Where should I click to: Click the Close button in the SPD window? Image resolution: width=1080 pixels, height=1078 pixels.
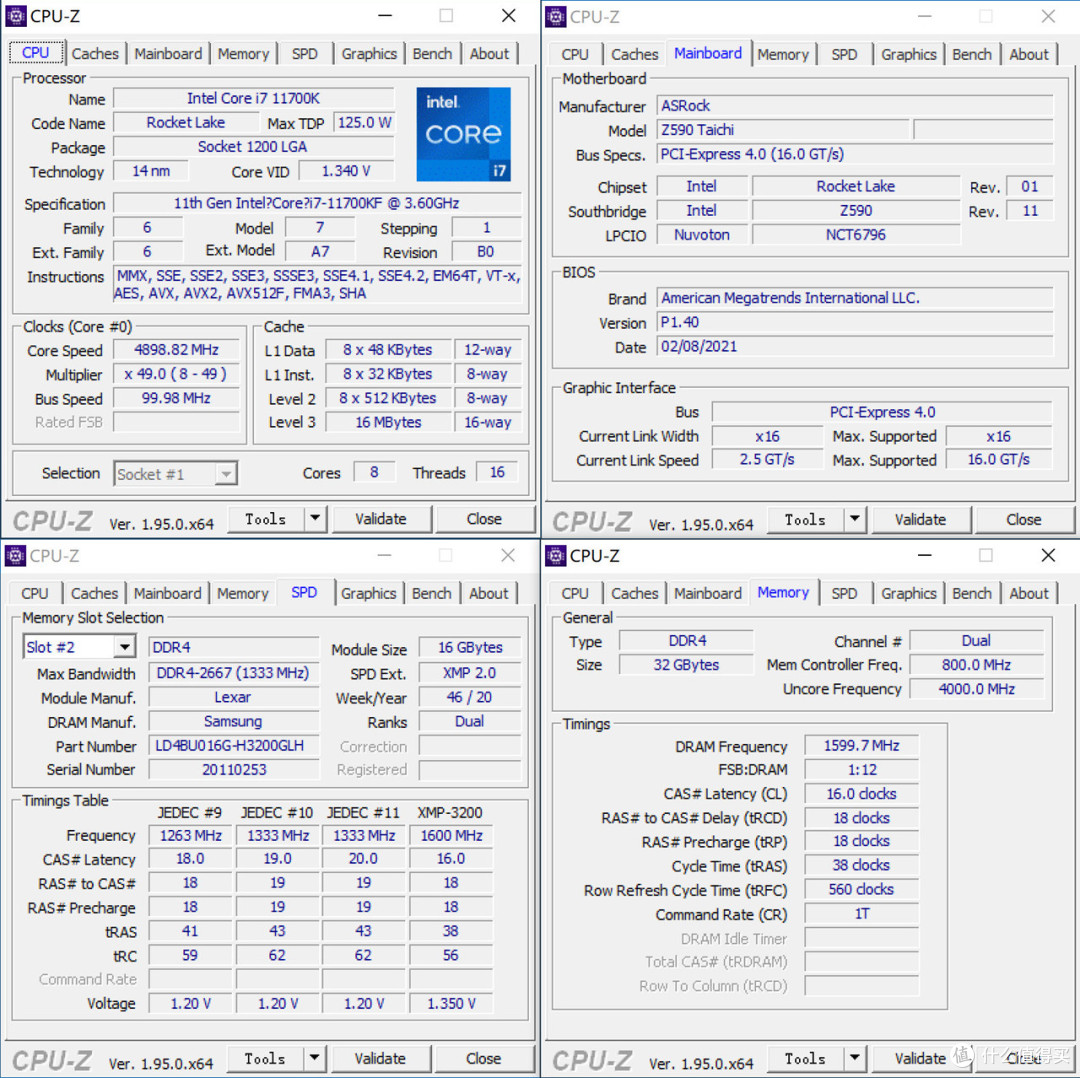(484, 1058)
